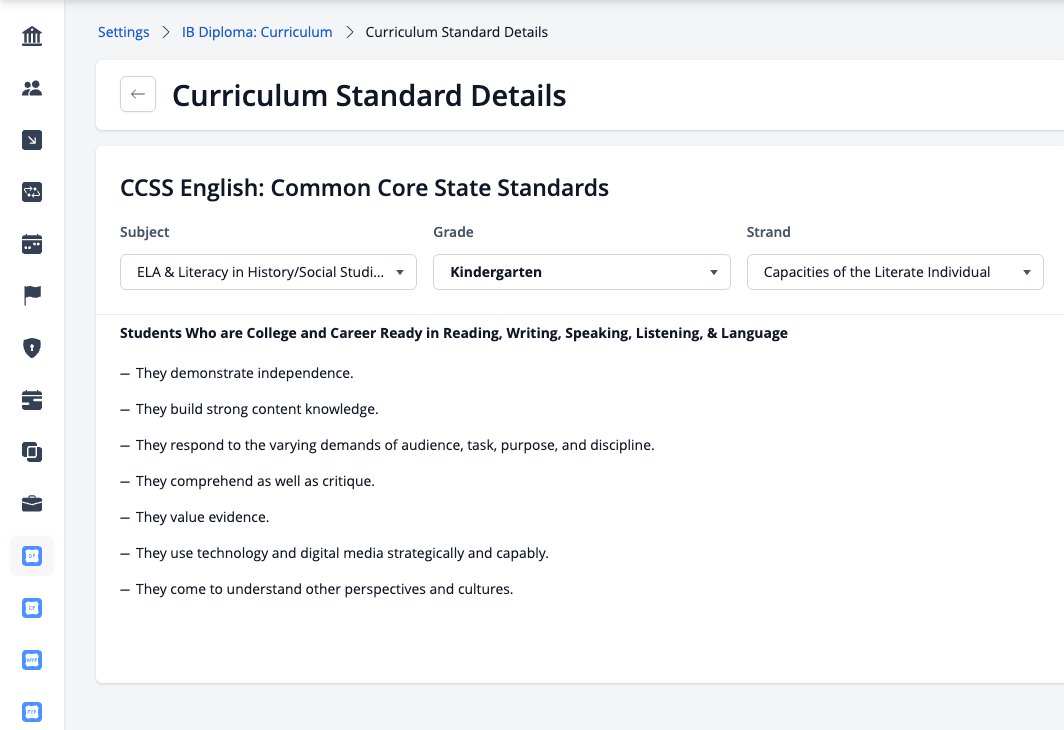Go to Settings breadcrumb link
The image size is (1064, 730).
(x=124, y=32)
